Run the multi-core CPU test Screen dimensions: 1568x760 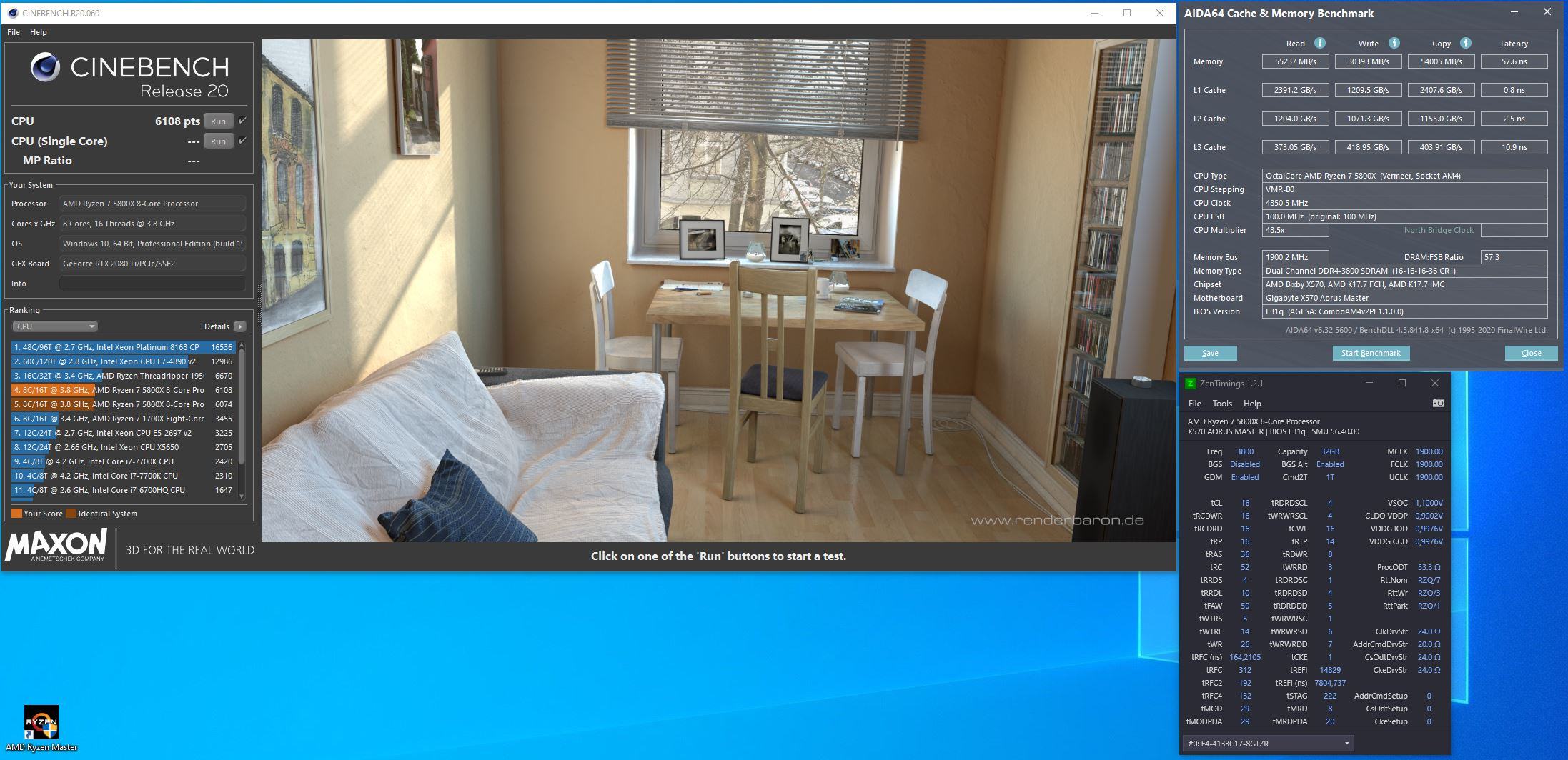(x=219, y=121)
